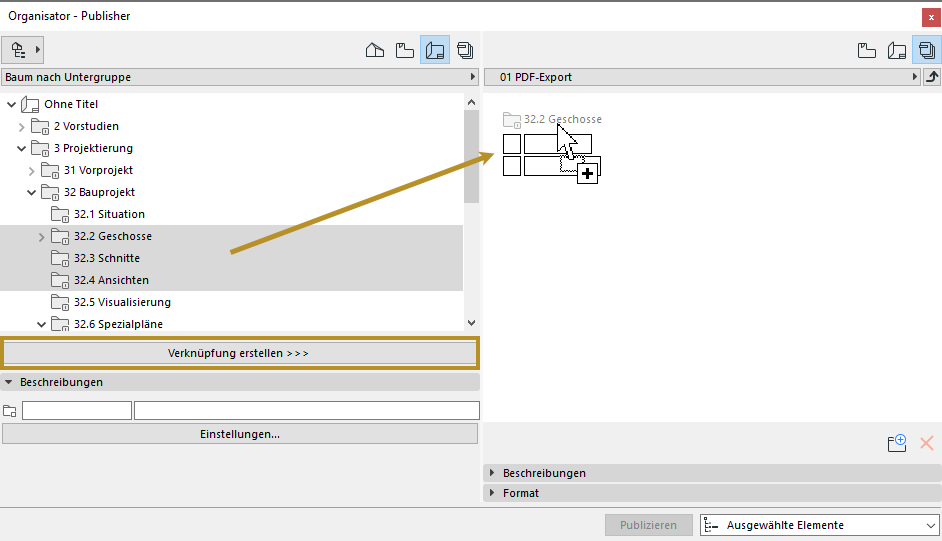942x541 pixels.
Task: Select the 32.3 Schnitte folder
Action: click(x=107, y=258)
